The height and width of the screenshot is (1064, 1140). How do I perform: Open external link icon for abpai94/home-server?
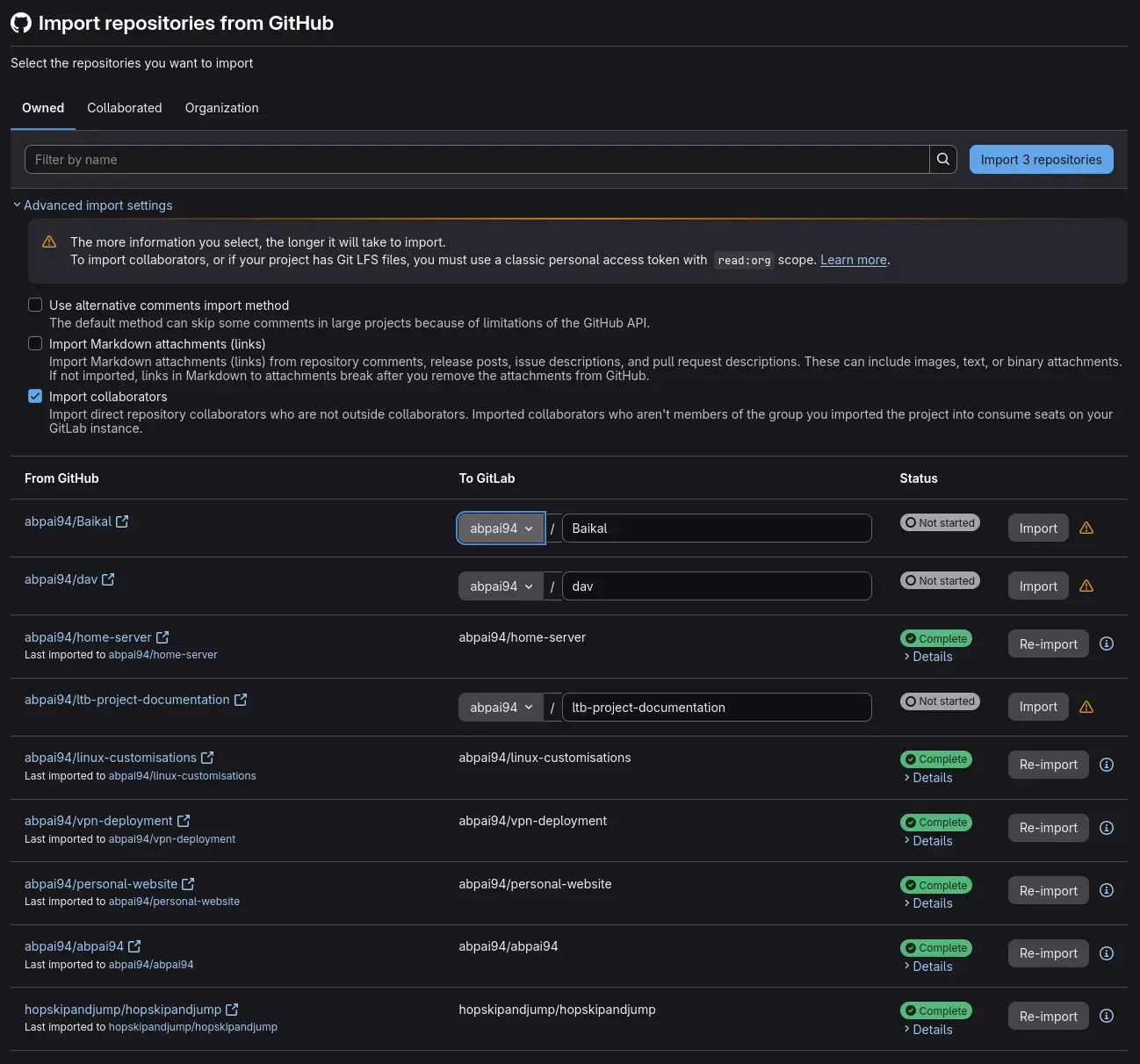[x=162, y=637]
